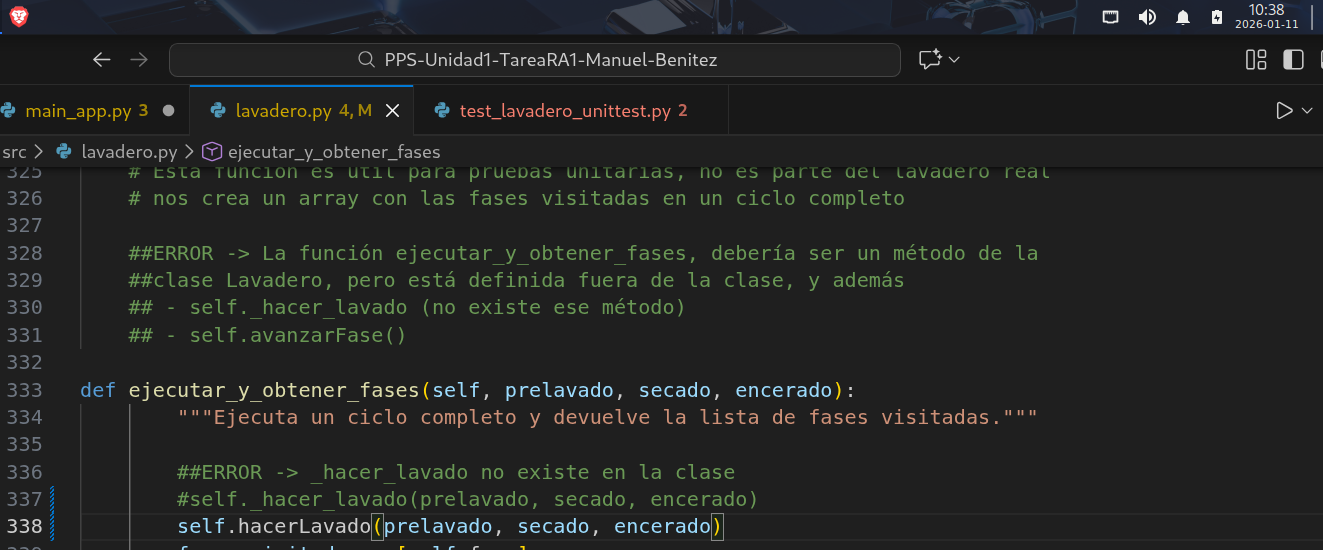Open the Copilot chat sparkle icon
Image resolution: width=1323 pixels, height=550 pixels.
[x=930, y=60]
